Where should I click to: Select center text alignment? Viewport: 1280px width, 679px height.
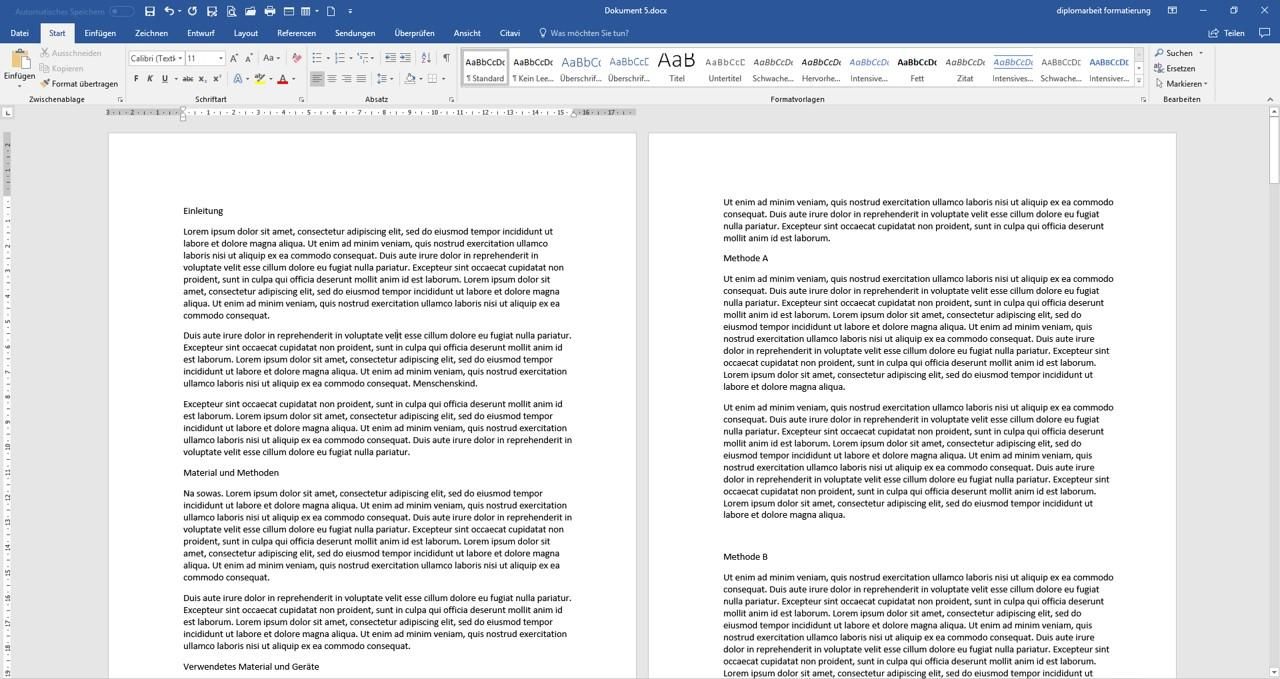(x=332, y=79)
